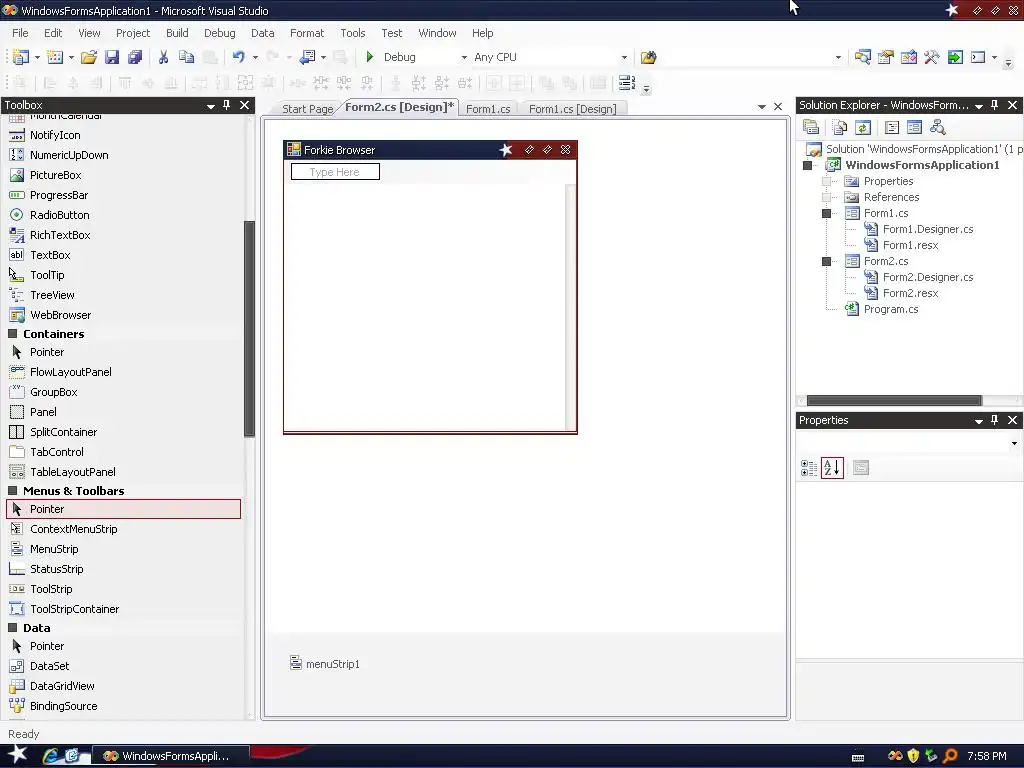Start debugging with the green play icon

click(370, 57)
